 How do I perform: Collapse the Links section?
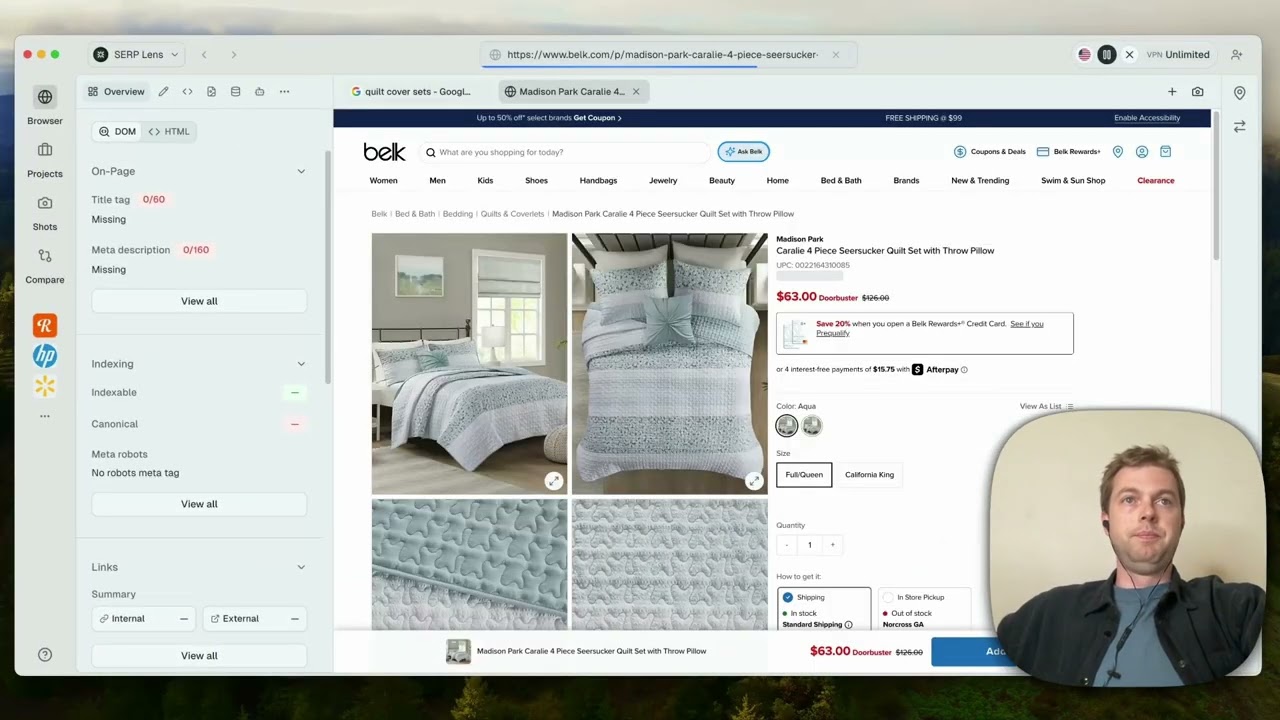(301, 568)
